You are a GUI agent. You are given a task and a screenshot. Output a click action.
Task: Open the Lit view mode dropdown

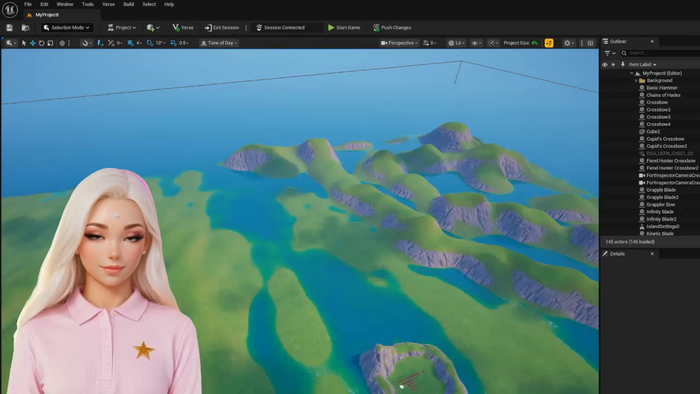pos(456,43)
